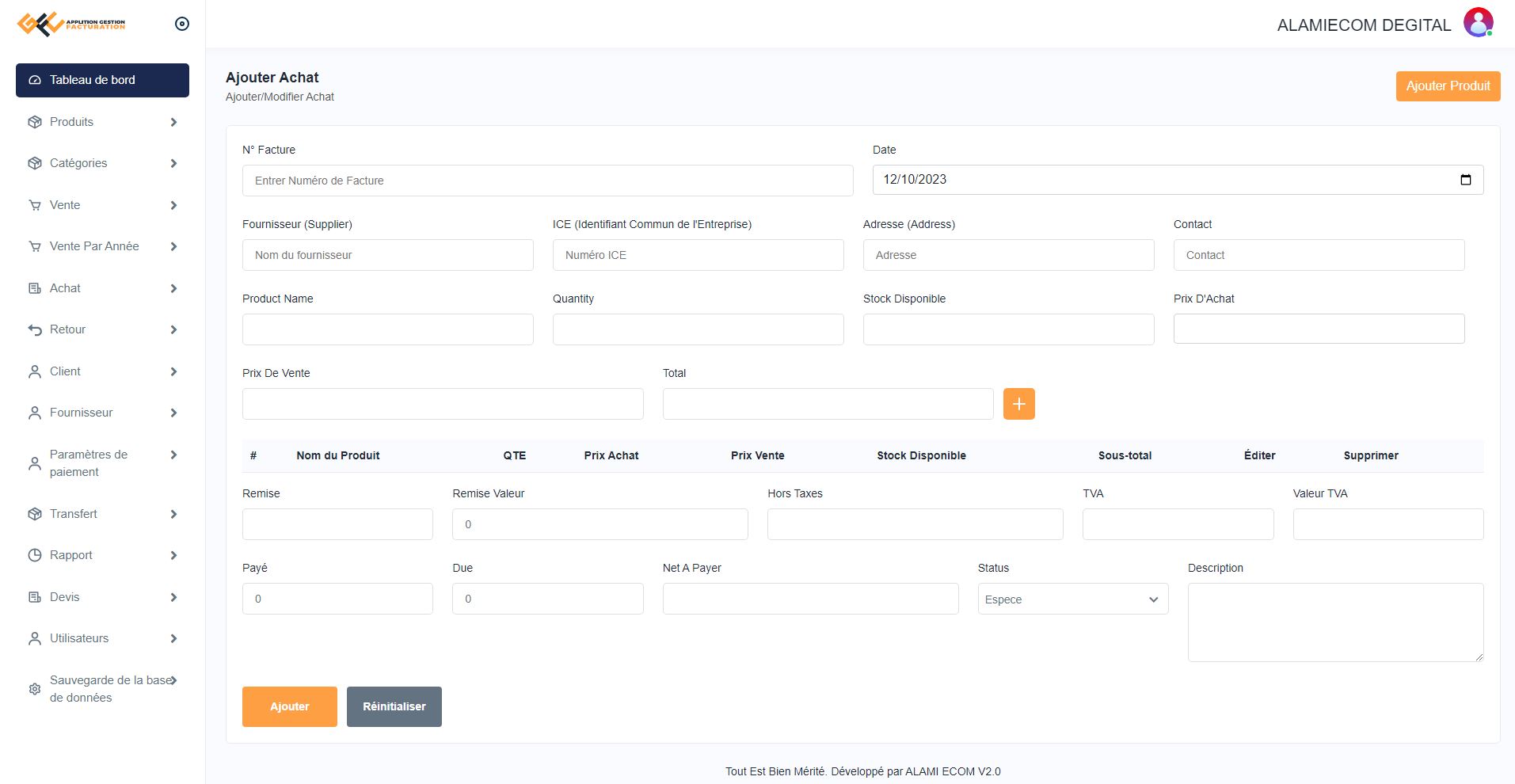The height and width of the screenshot is (784, 1515).
Task: Click the Rapport chart icon
Action: [x=35, y=555]
